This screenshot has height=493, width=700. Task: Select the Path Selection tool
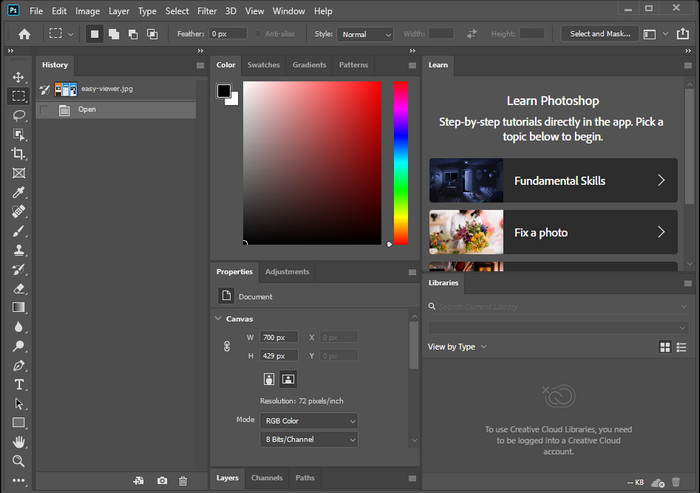point(18,404)
